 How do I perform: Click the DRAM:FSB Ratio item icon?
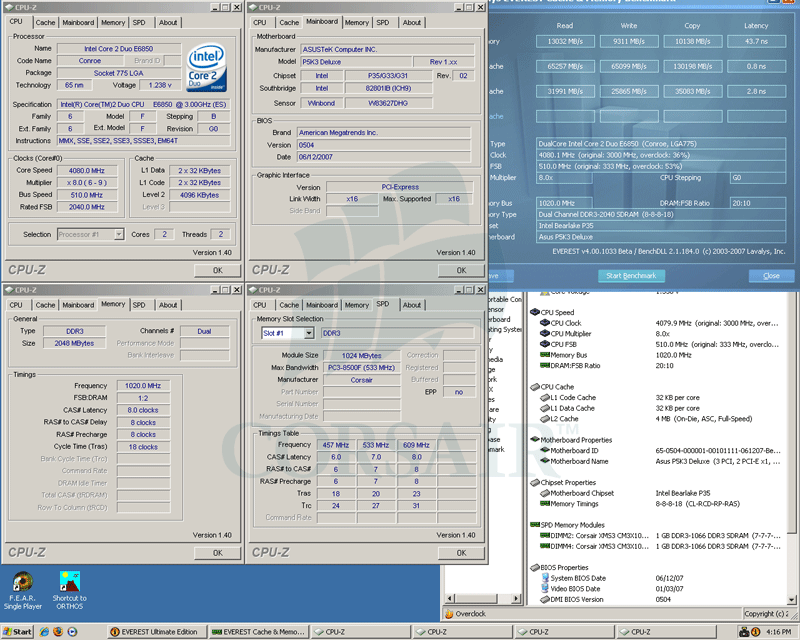pyautogui.click(x=544, y=365)
